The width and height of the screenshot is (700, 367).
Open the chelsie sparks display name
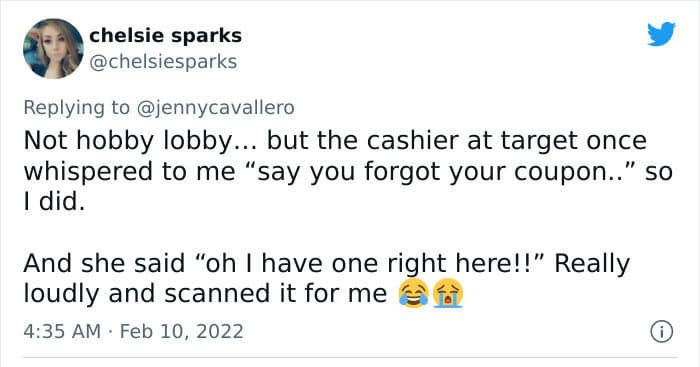[x=165, y=36]
